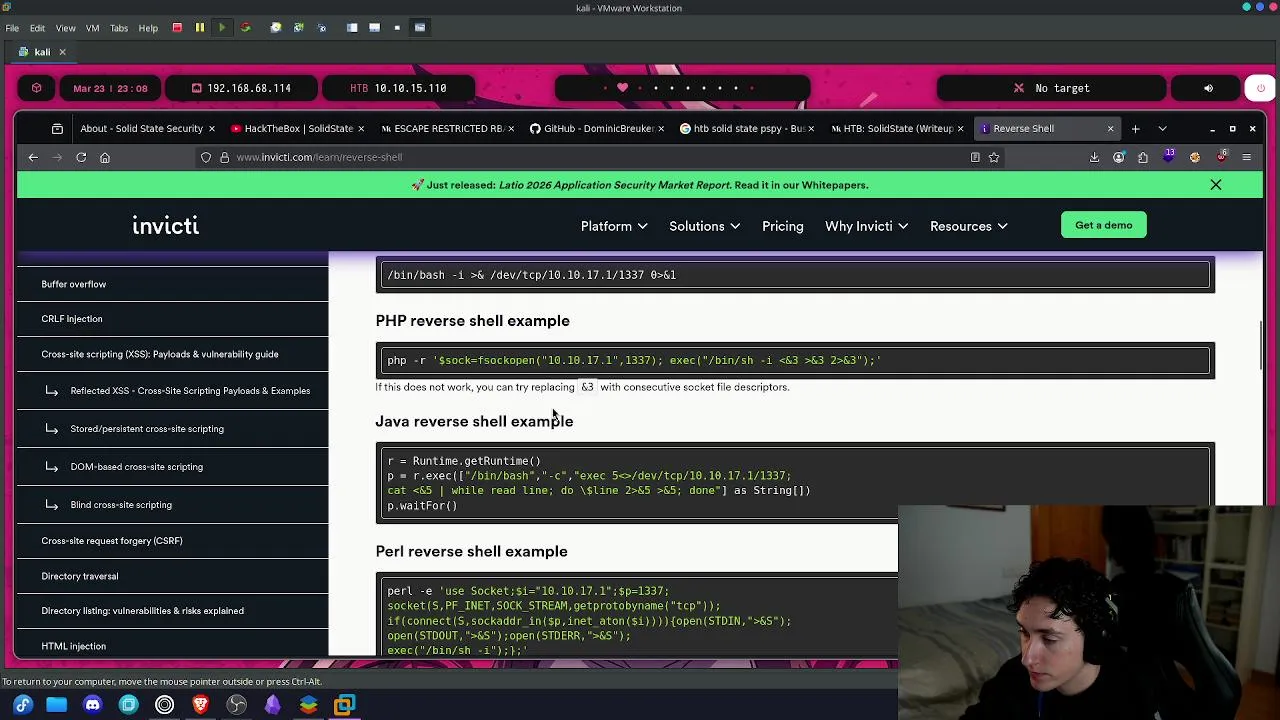Open Buffer overflow sidebar link
Image resolution: width=1280 pixels, height=720 pixels.
[x=74, y=284]
